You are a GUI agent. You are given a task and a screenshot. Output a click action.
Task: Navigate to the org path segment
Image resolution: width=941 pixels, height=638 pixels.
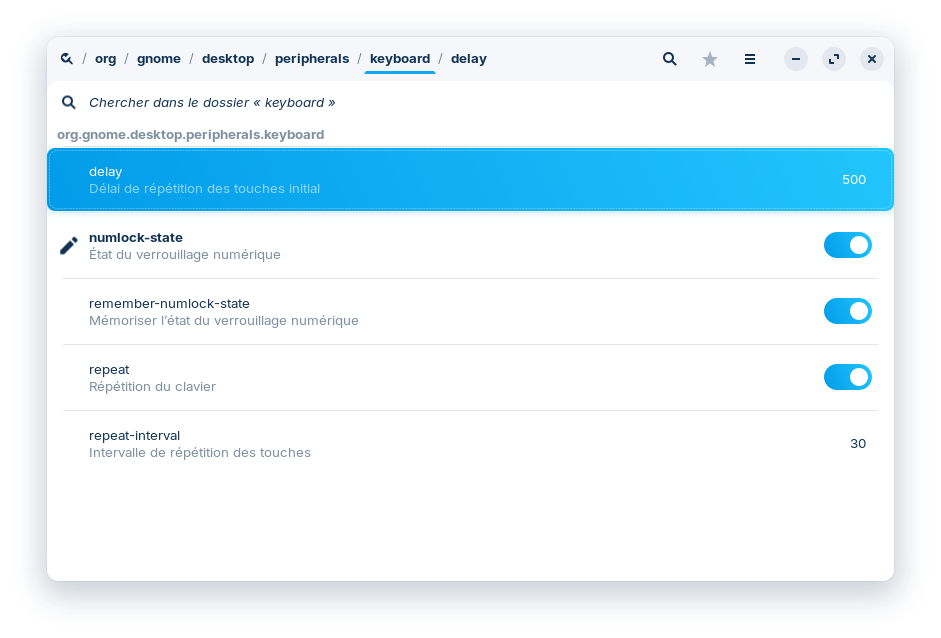[105, 59]
